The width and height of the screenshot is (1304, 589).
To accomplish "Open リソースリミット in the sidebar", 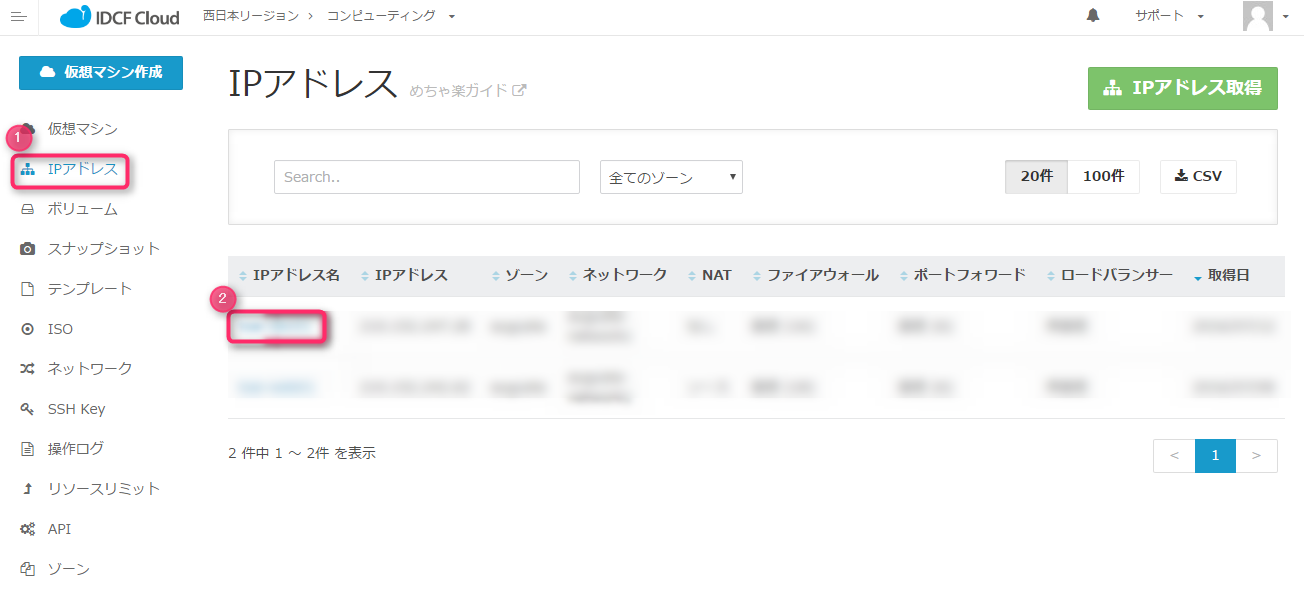I will pyautogui.click(x=103, y=489).
